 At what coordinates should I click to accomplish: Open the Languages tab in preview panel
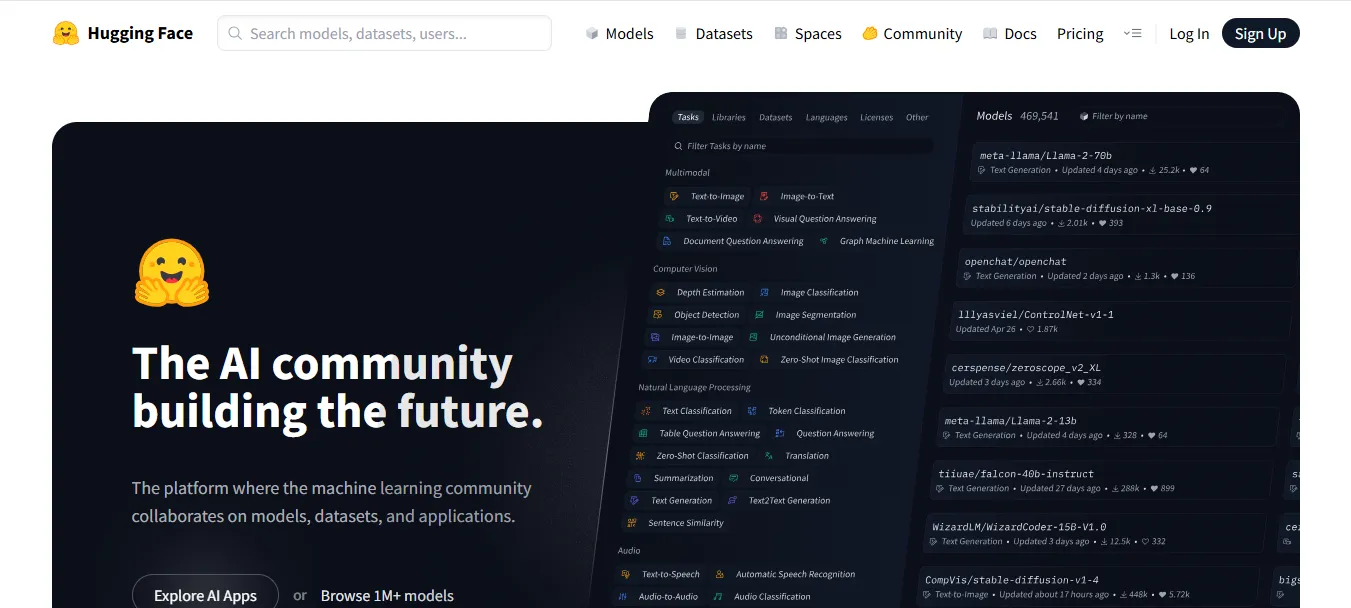pyautogui.click(x=826, y=117)
